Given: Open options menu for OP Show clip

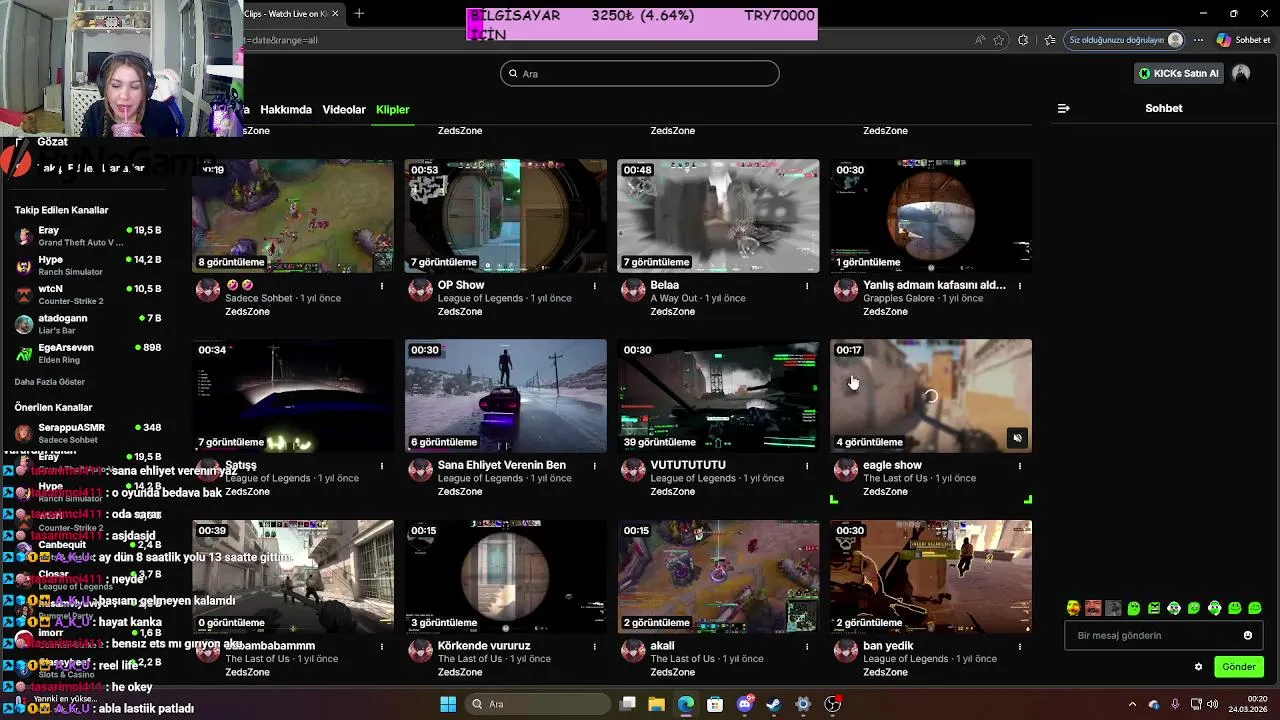Looking at the screenshot, I should pos(594,286).
